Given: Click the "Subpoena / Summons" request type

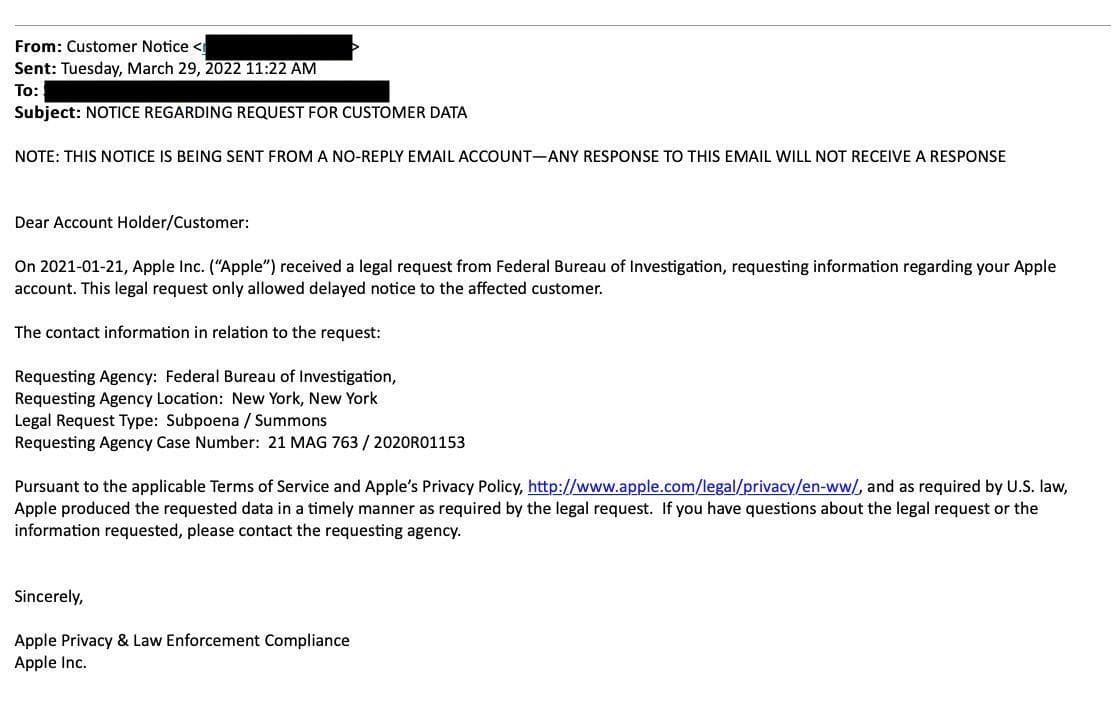Looking at the screenshot, I should (x=246, y=421).
